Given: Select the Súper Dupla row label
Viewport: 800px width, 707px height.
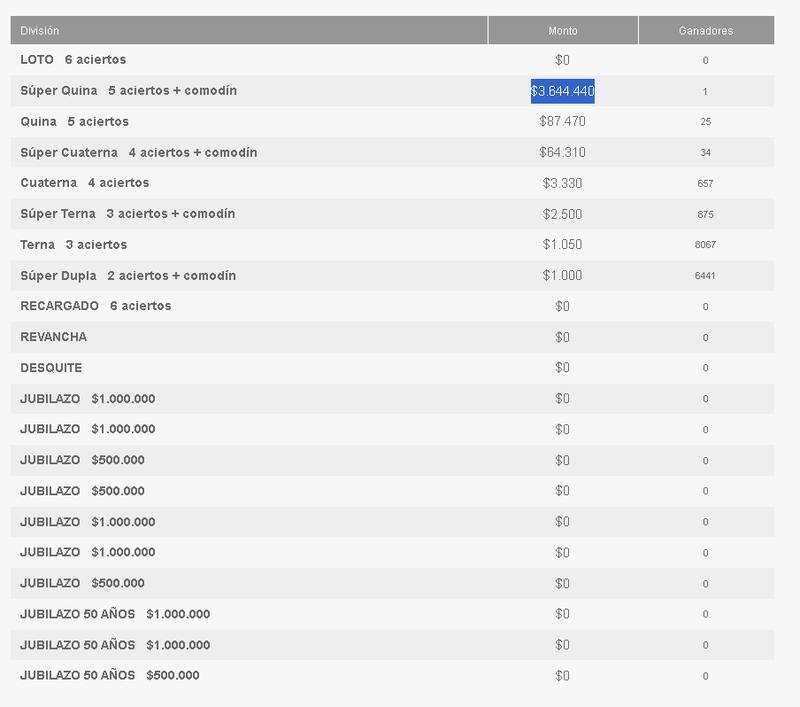Looking at the screenshot, I should (128, 276).
